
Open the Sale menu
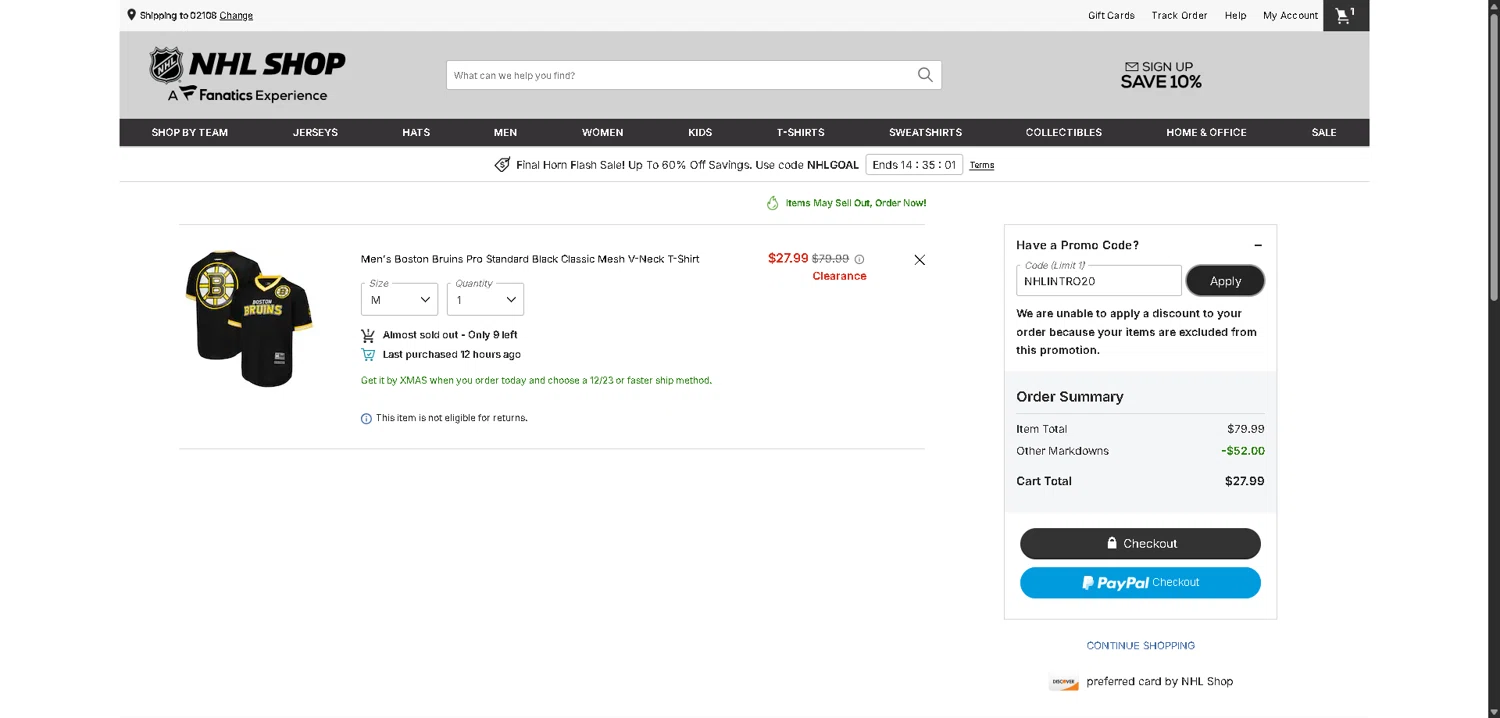(1324, 132)
